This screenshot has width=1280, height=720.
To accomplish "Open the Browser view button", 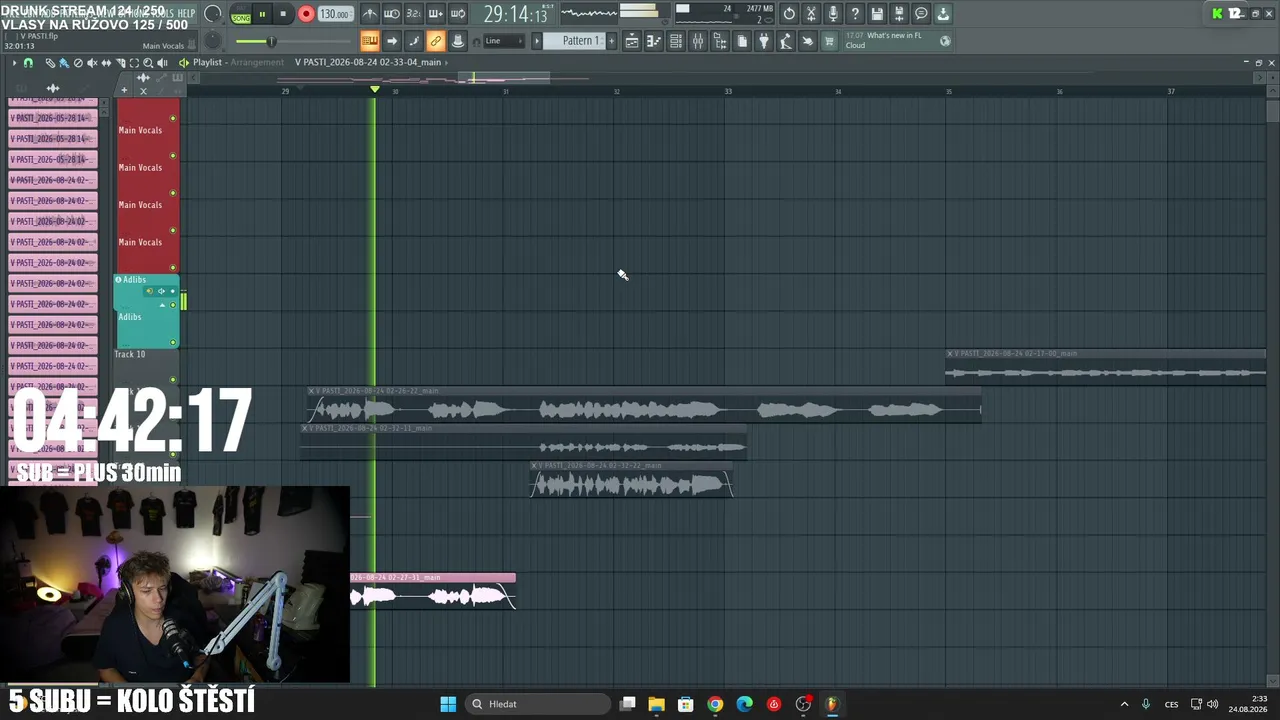I will pos(720,41).
